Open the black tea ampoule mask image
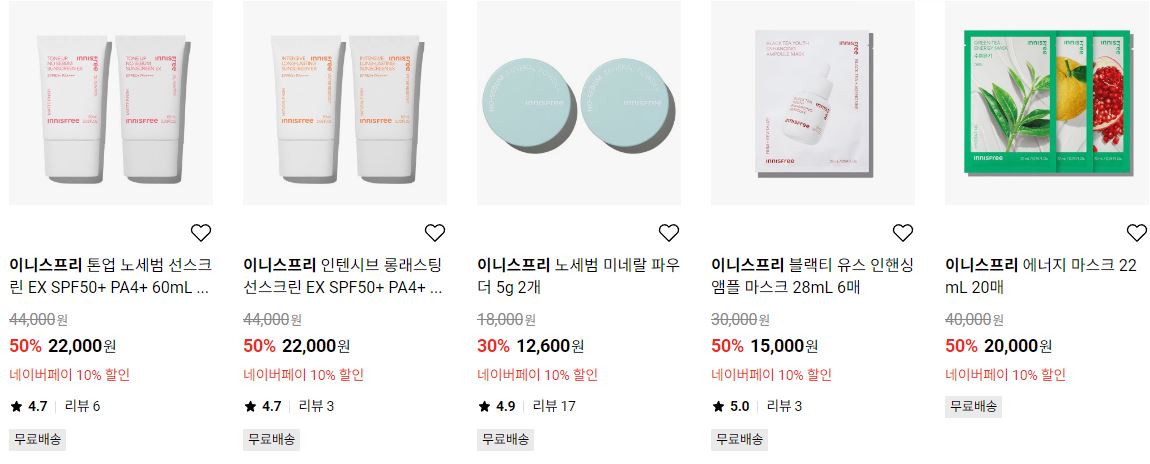1150x464 pixels. [813, 103]
